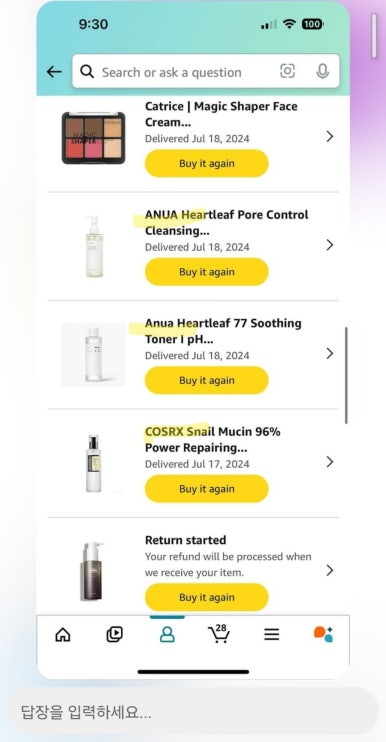Expand ANUA Pore Control Cleansing order chevron

tap(330, 245)
